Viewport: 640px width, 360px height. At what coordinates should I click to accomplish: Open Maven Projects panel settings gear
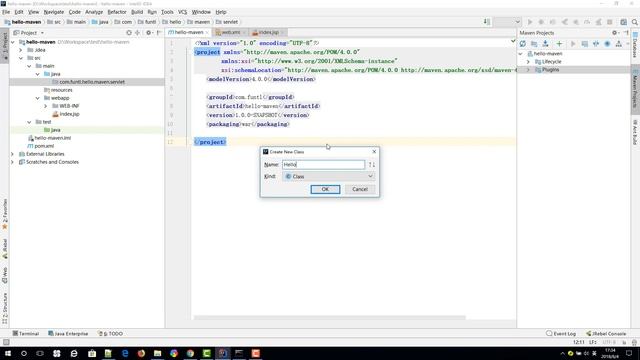tap(615, 33)
